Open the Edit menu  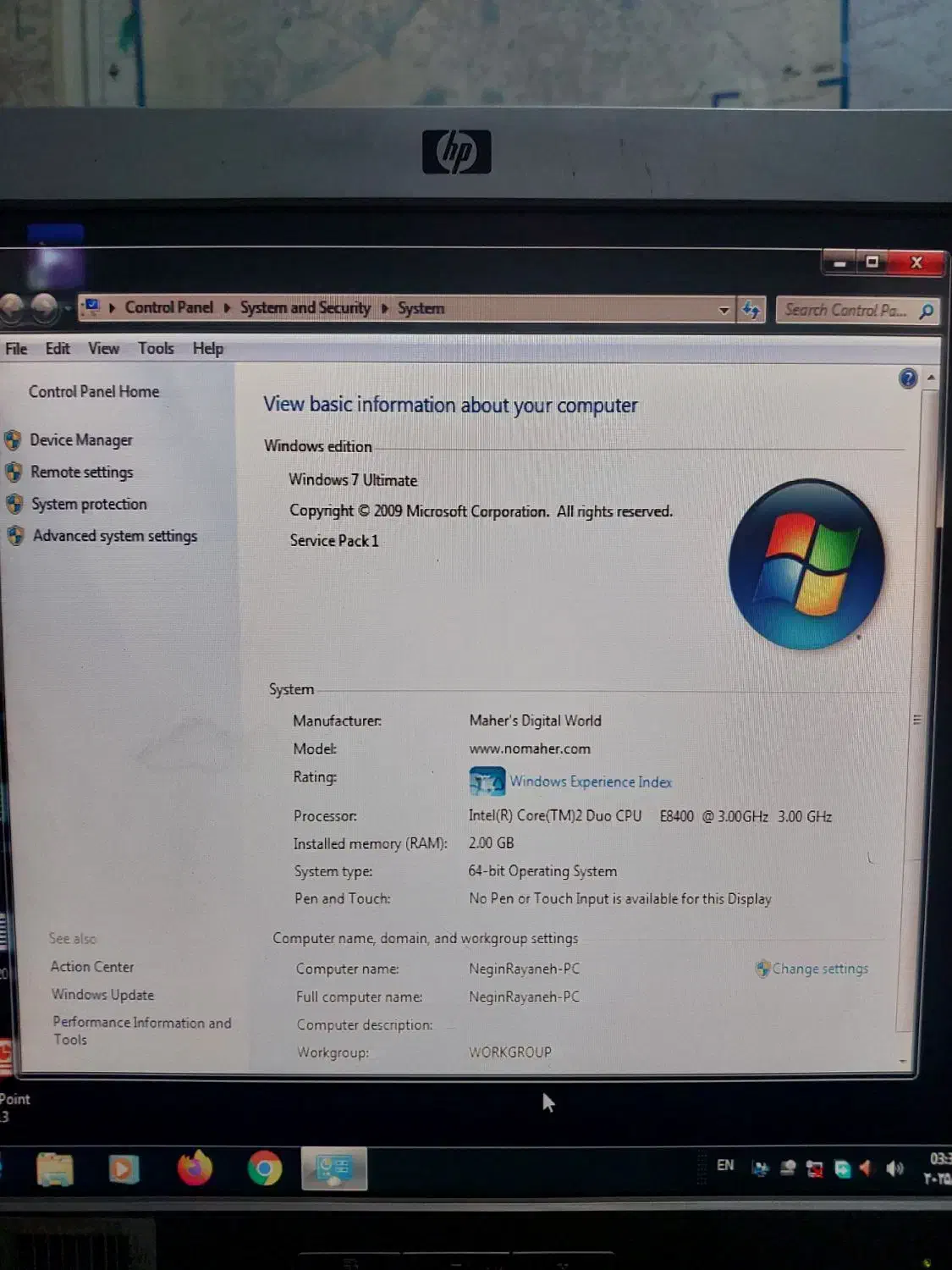point(58,349)
